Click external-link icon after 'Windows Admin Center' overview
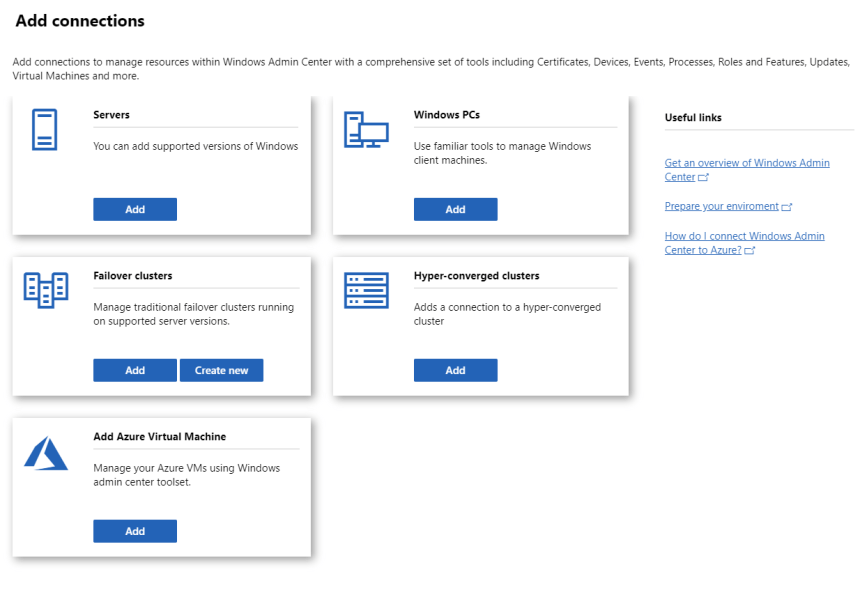The width and height of the screenshot is (860, 597). coord(704,178)
